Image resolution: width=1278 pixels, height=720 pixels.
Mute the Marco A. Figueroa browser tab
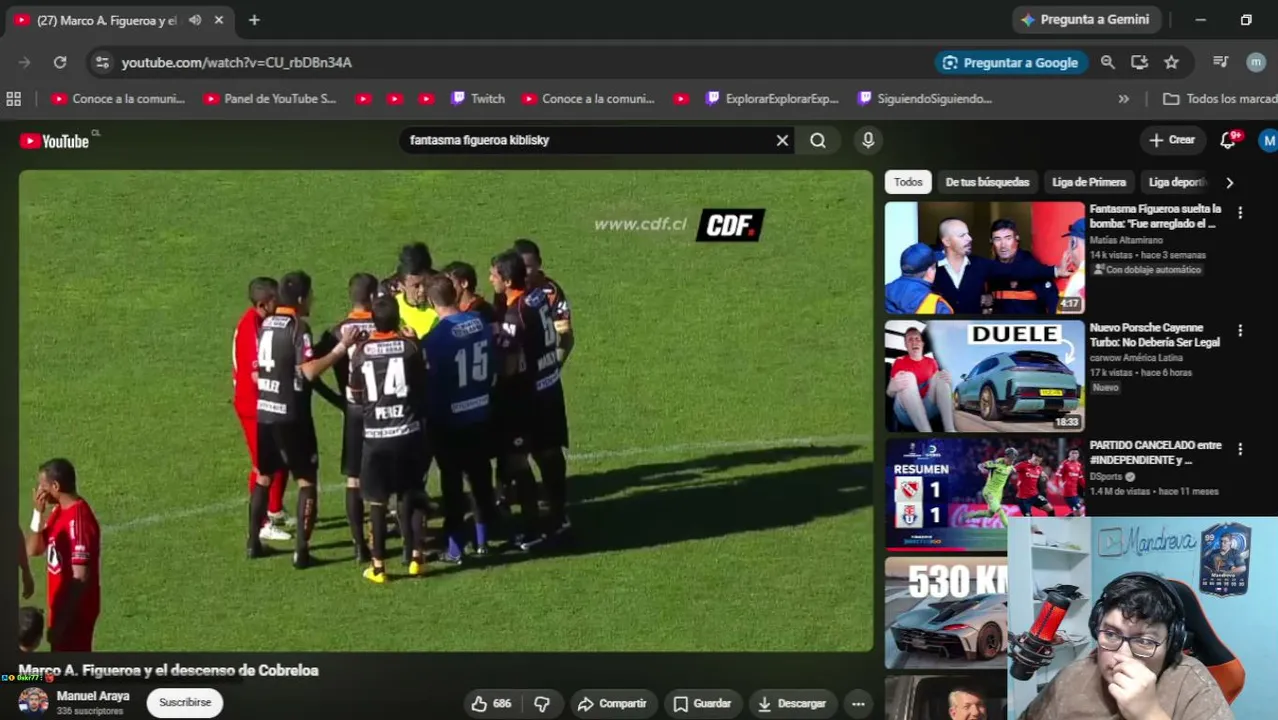pyautogui.click(x=195, y=20)
